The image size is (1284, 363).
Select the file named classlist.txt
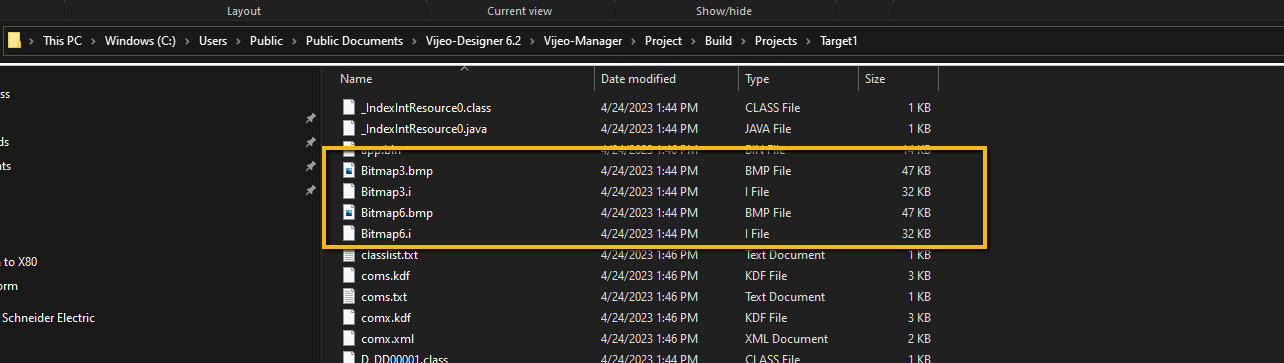389,255
